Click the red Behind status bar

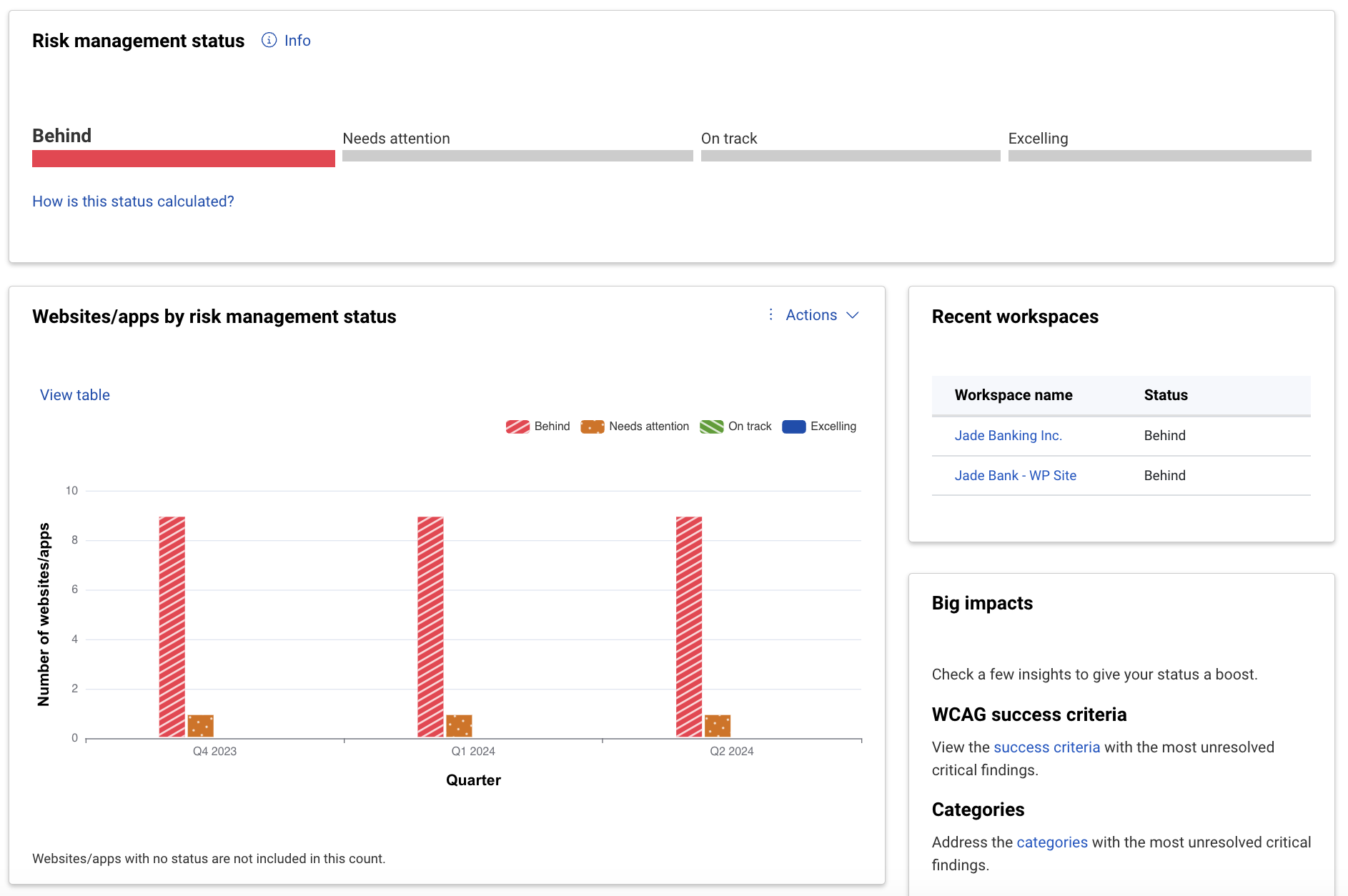pyautogui.click(x=184, y=158)
